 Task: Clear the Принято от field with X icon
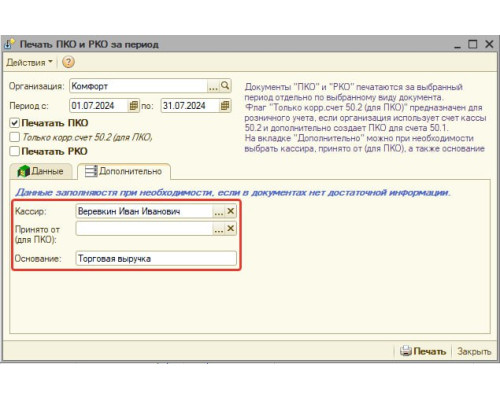click(x=231, y=229)
